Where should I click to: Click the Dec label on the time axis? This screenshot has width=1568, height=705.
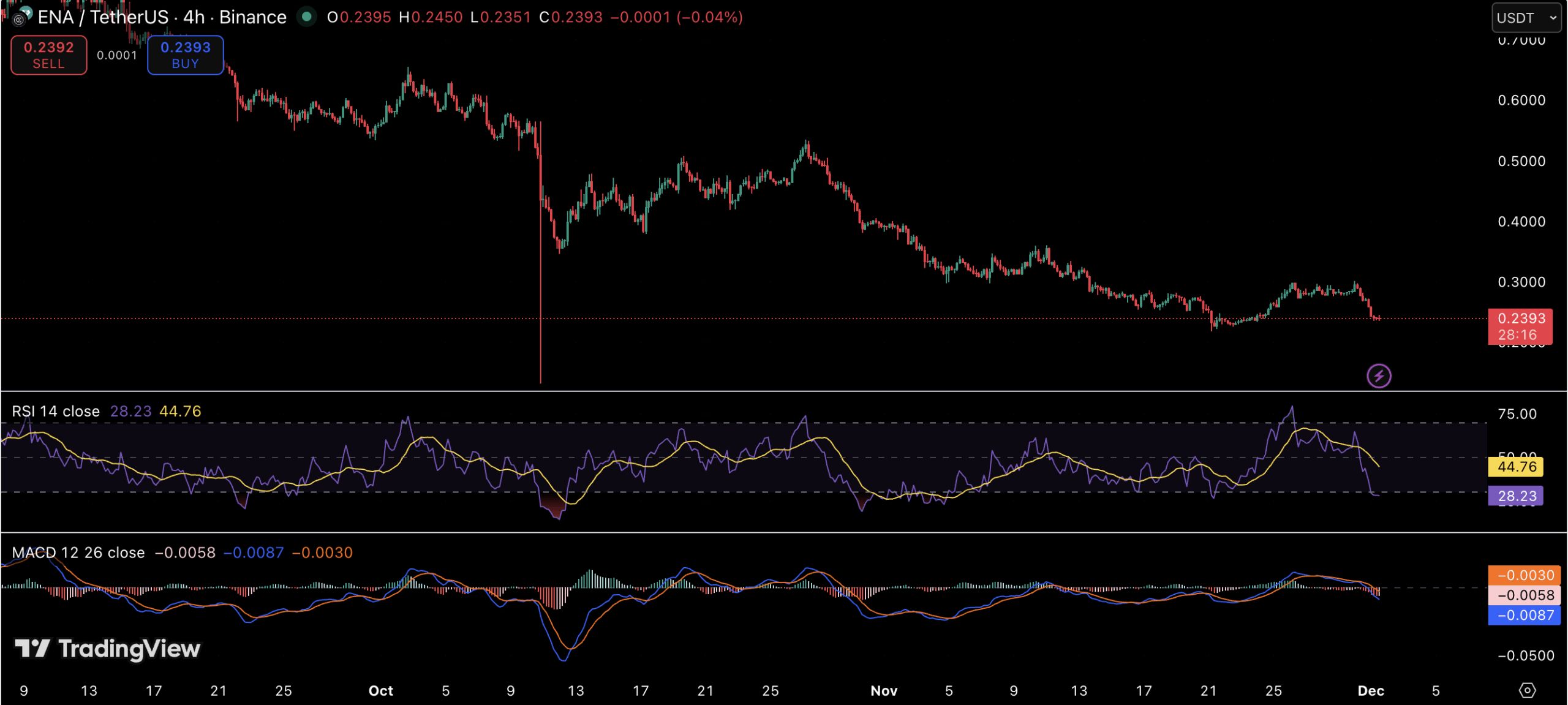(1372, 690)
